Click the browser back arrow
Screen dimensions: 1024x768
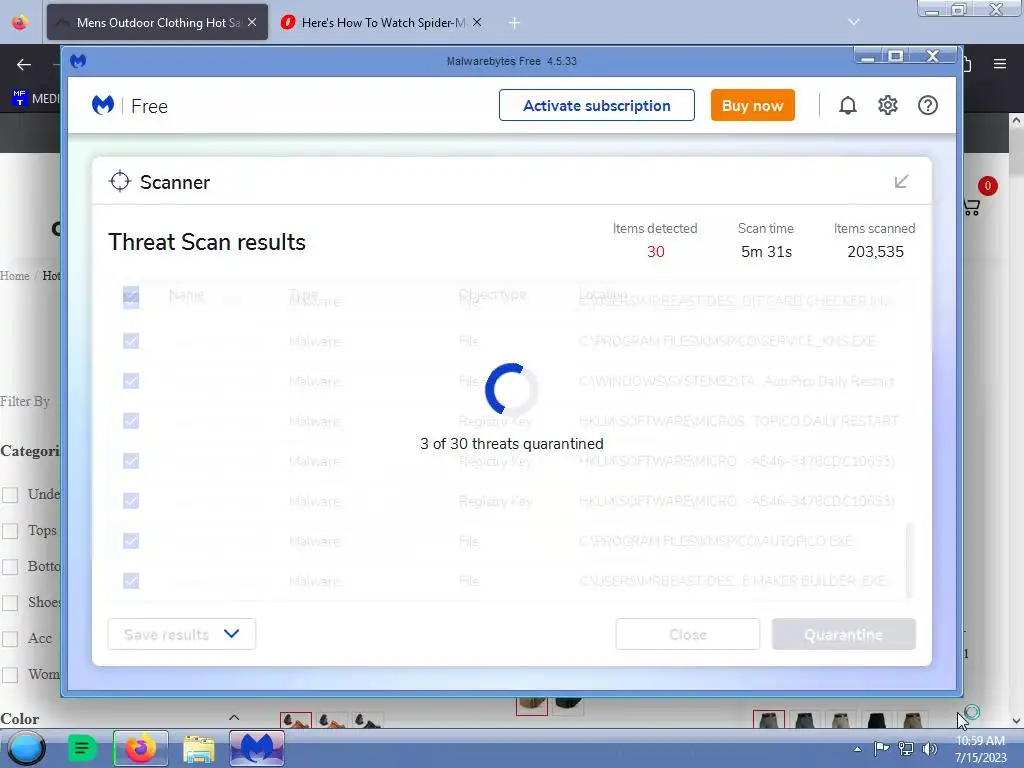pos(24,64)
